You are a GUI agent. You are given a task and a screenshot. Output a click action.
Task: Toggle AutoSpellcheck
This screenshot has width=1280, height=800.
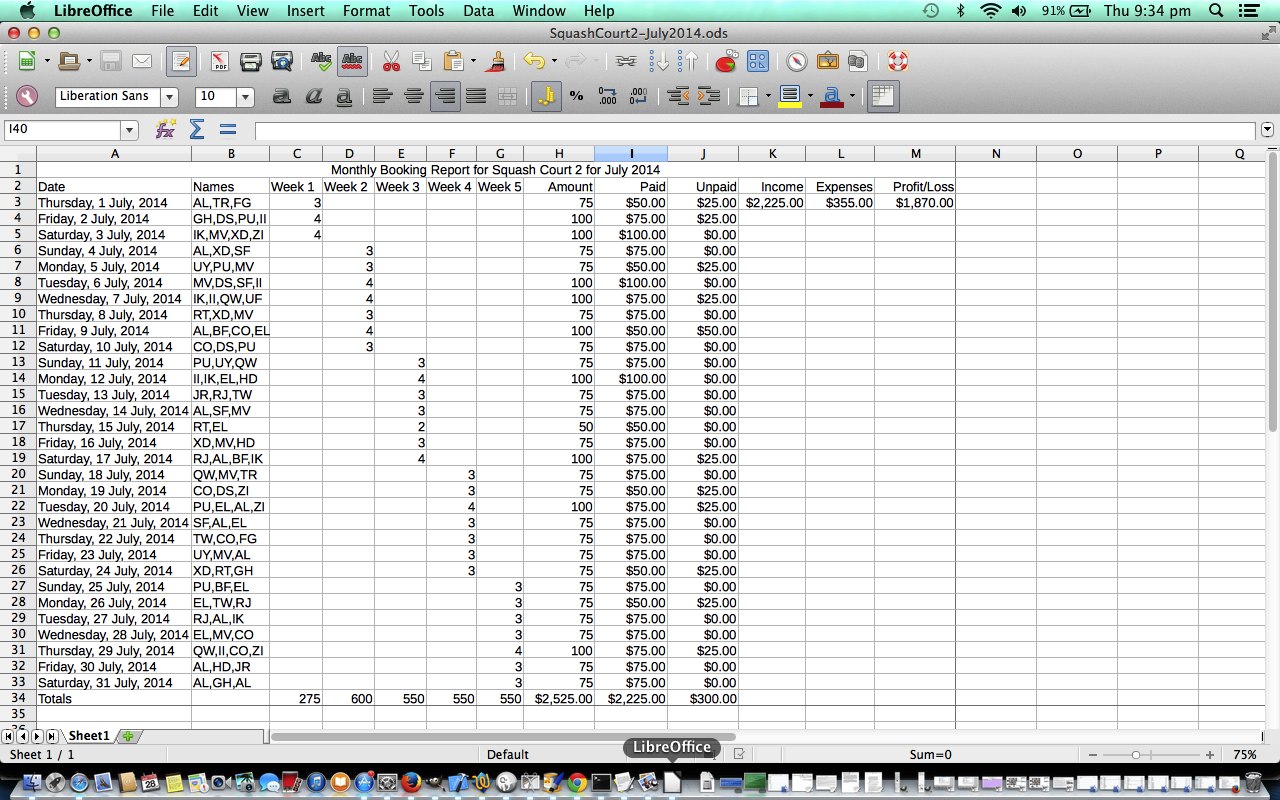[352, 60]
